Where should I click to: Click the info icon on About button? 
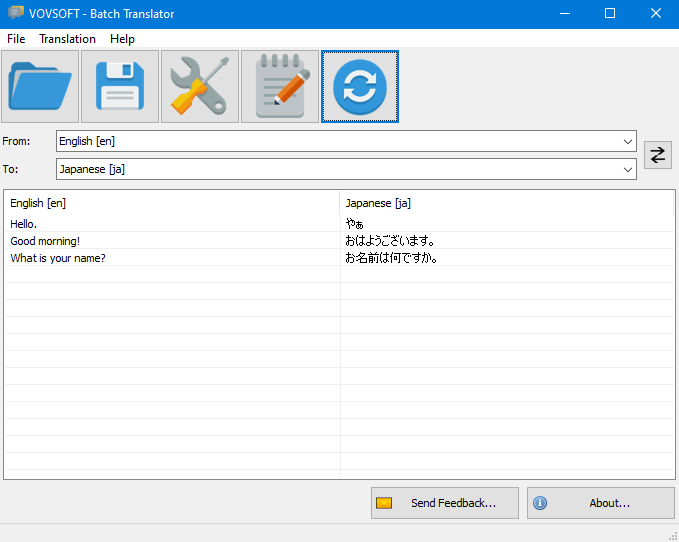(x=540, y=503)
